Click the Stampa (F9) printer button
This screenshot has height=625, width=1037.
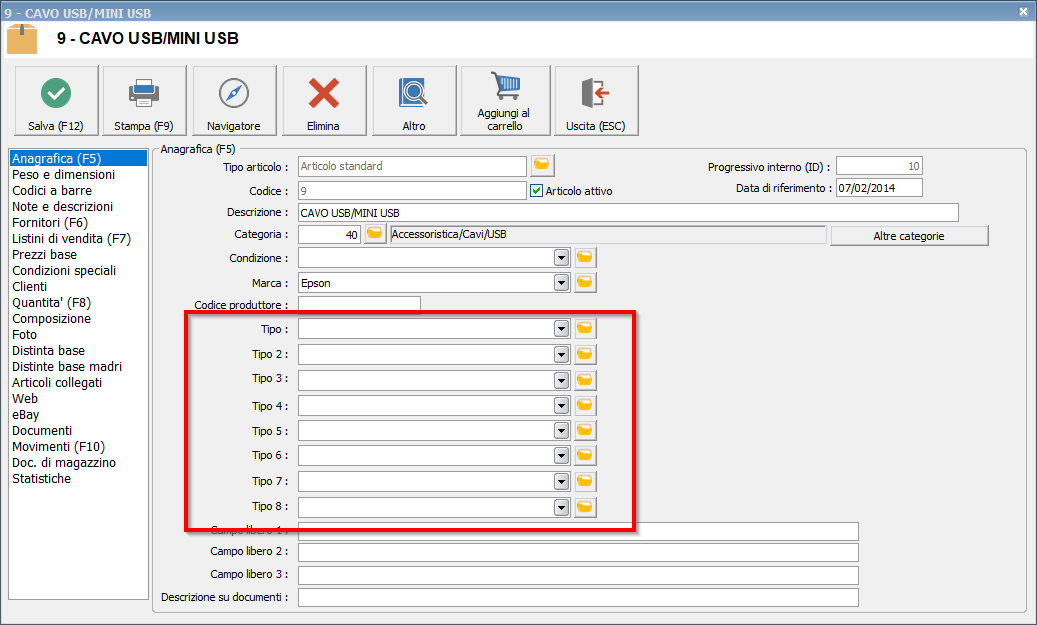click(144, 101)
